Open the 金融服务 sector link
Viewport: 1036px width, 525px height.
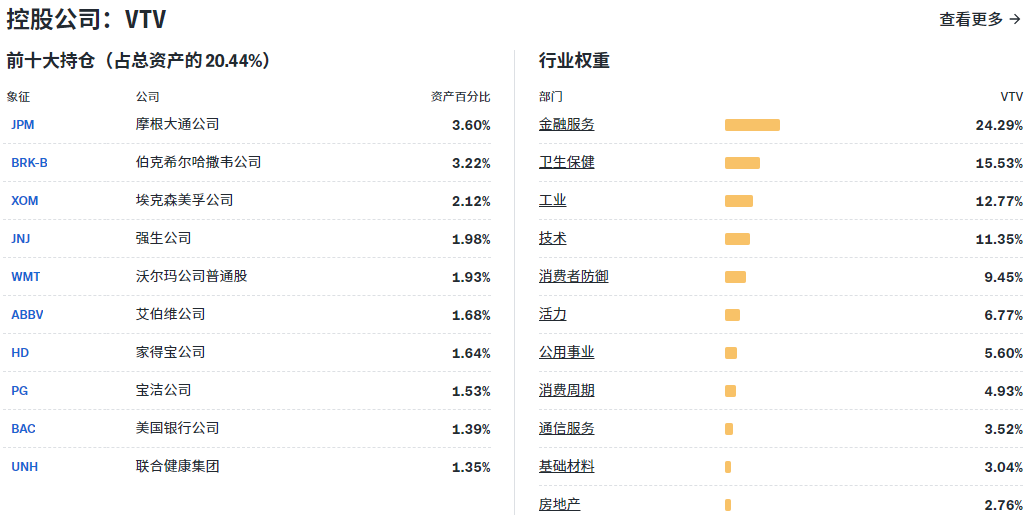(566, 125)
